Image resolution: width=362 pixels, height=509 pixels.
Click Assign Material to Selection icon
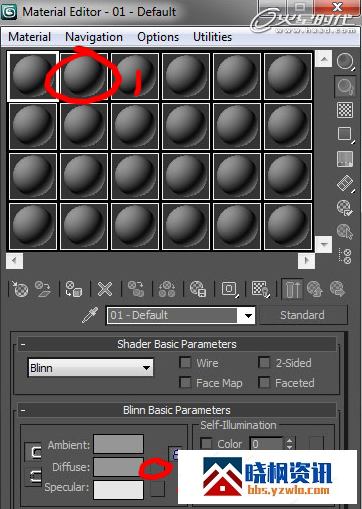[74, 289]
